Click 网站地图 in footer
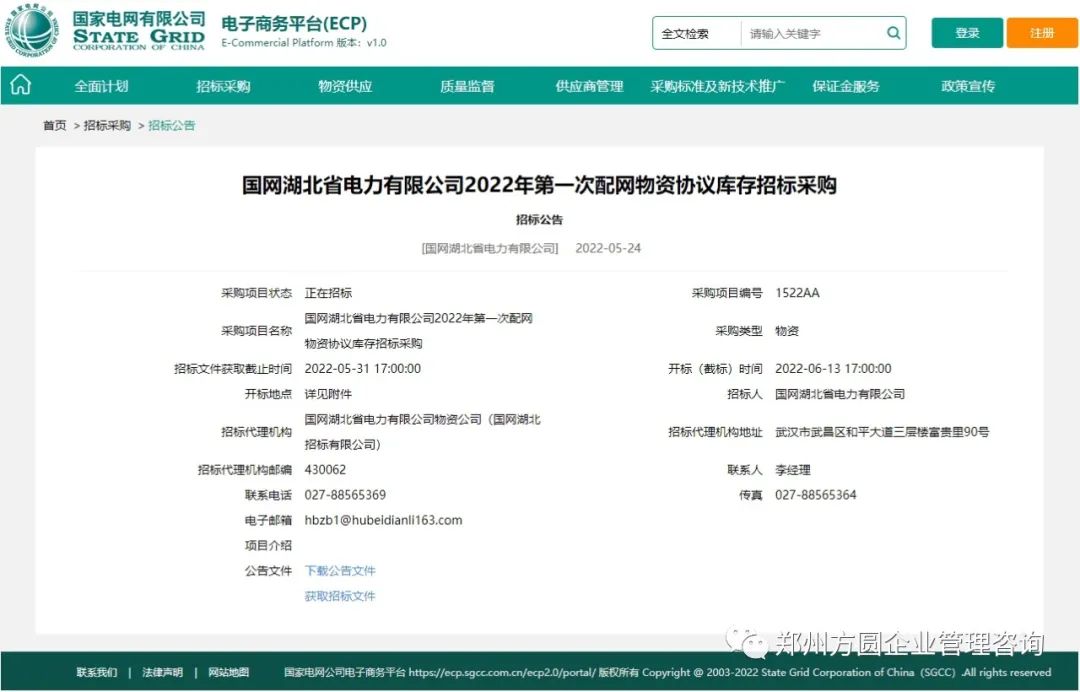This screenshot has height=692, width=1080. (x=228, y=672)
